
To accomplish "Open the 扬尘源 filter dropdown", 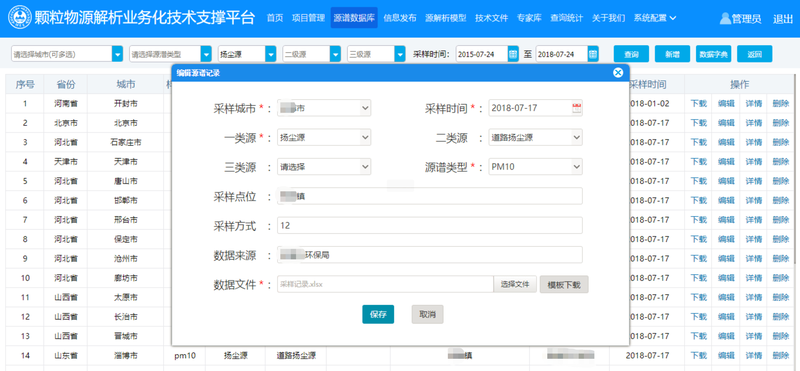I will [247, 54].
